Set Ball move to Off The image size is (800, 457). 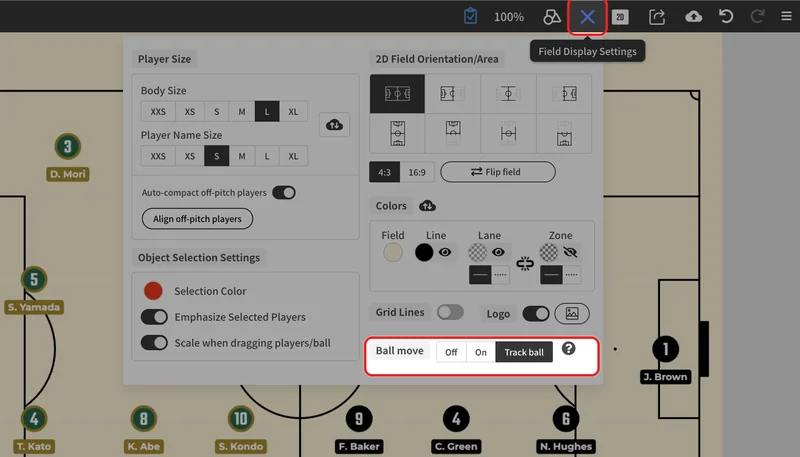click(x=451, y=352)
